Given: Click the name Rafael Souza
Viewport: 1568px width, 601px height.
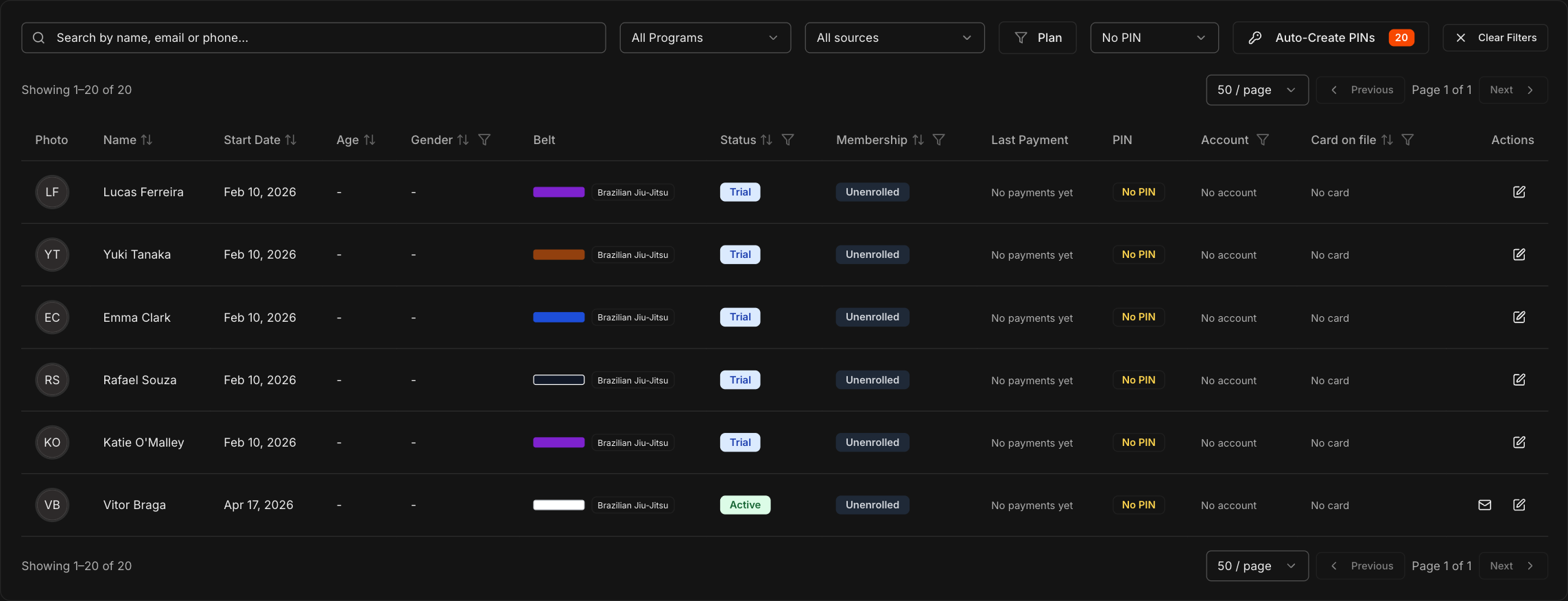Looking at the screenshot, I should click(x=140, y=380).
